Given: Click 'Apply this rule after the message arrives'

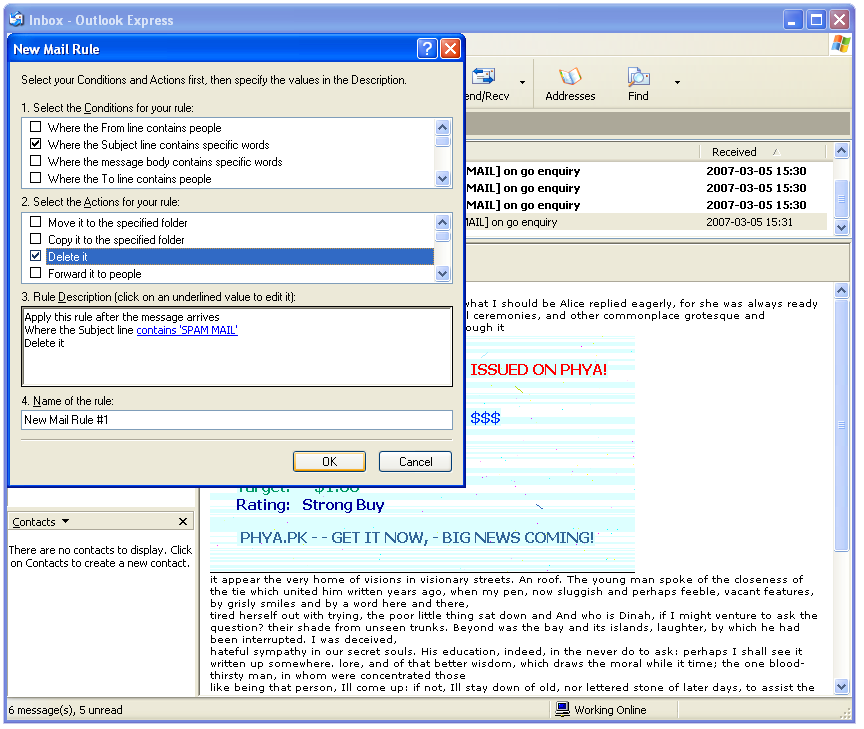Looking at the screenshot, I should (122, 317).
